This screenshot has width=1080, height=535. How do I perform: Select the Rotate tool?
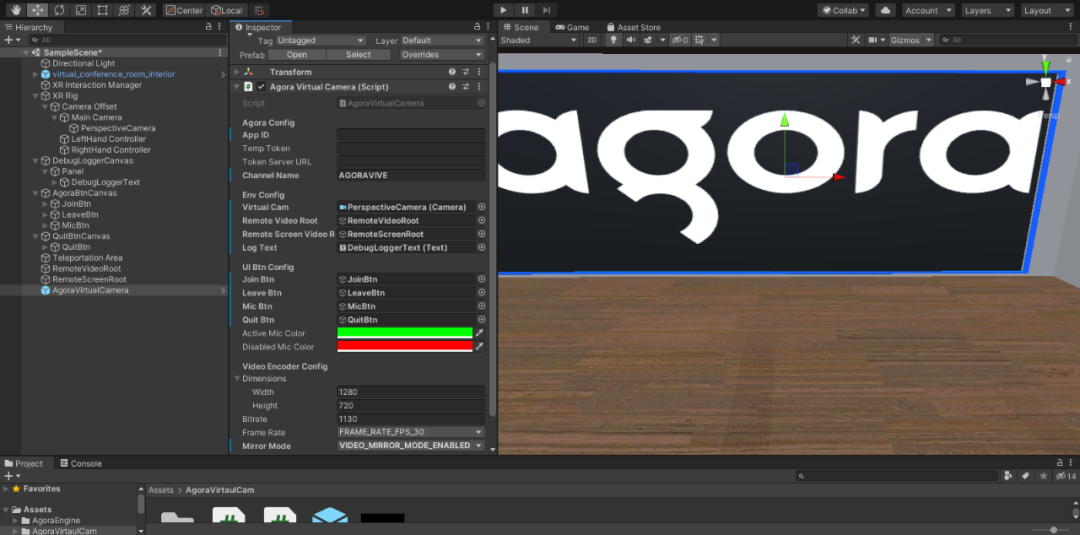pos(59,10)
